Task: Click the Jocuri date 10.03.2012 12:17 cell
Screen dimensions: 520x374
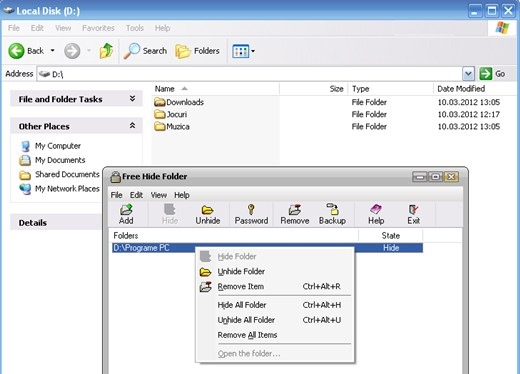Action: coord(468,115)
